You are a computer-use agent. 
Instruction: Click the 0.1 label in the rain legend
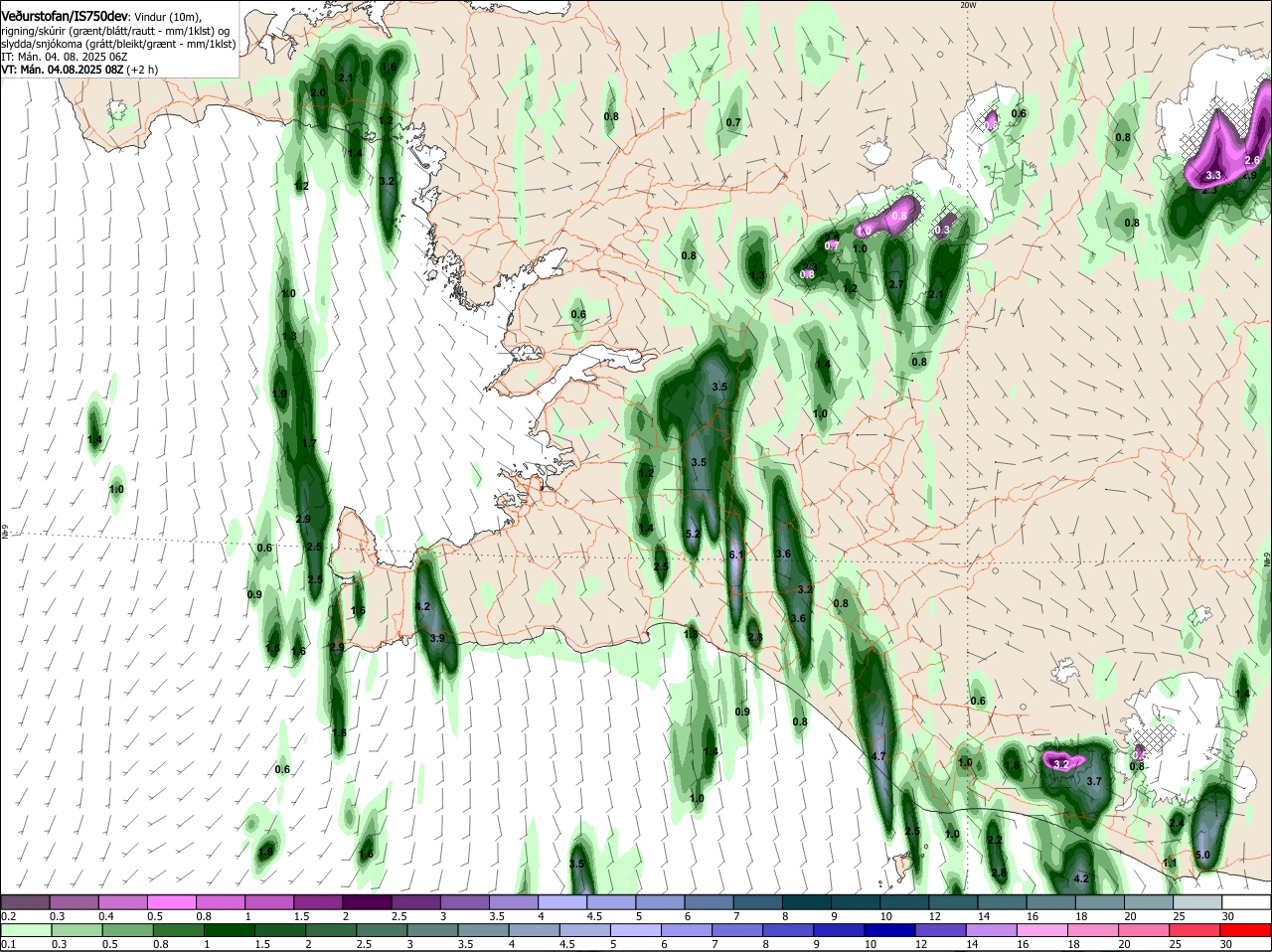(8, 944)
